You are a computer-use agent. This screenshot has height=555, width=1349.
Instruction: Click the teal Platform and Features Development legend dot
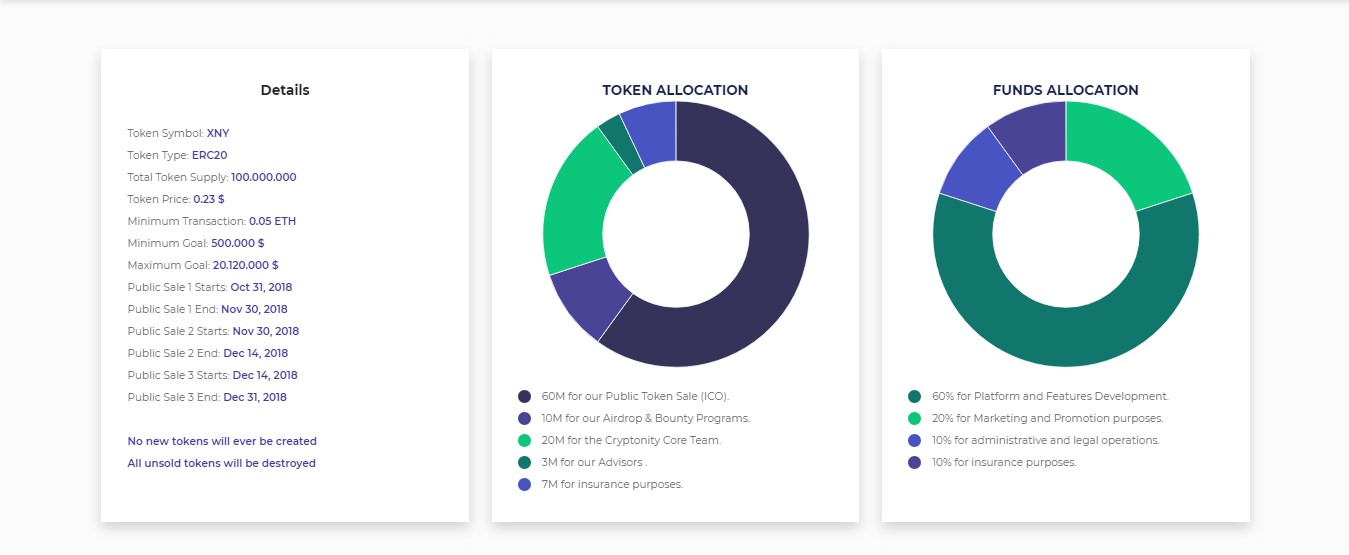coord(914,396)
